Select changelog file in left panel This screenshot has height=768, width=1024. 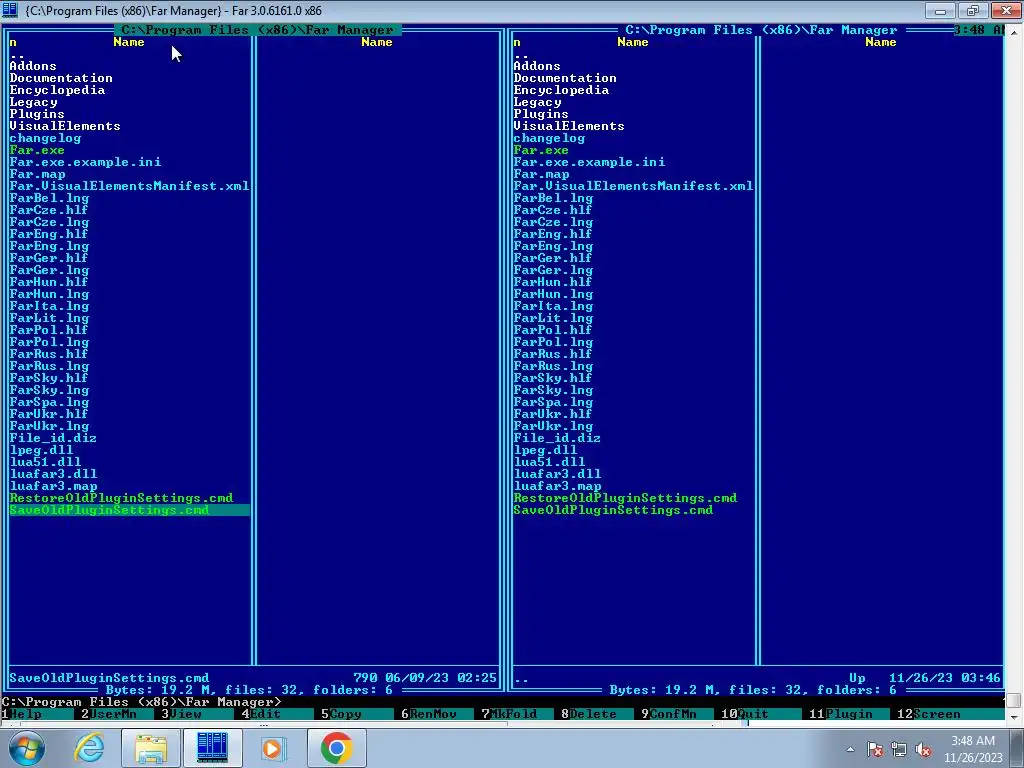[45, 138]
